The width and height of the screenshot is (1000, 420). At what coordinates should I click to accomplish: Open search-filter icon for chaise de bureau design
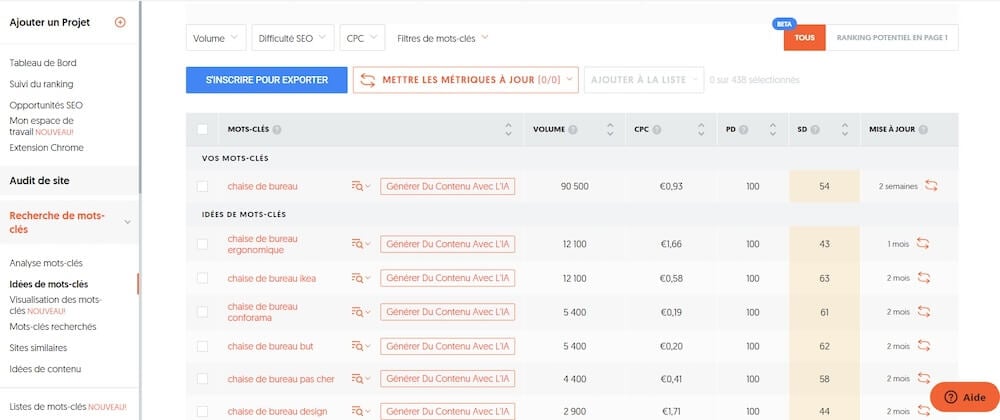tap(360, 411)
